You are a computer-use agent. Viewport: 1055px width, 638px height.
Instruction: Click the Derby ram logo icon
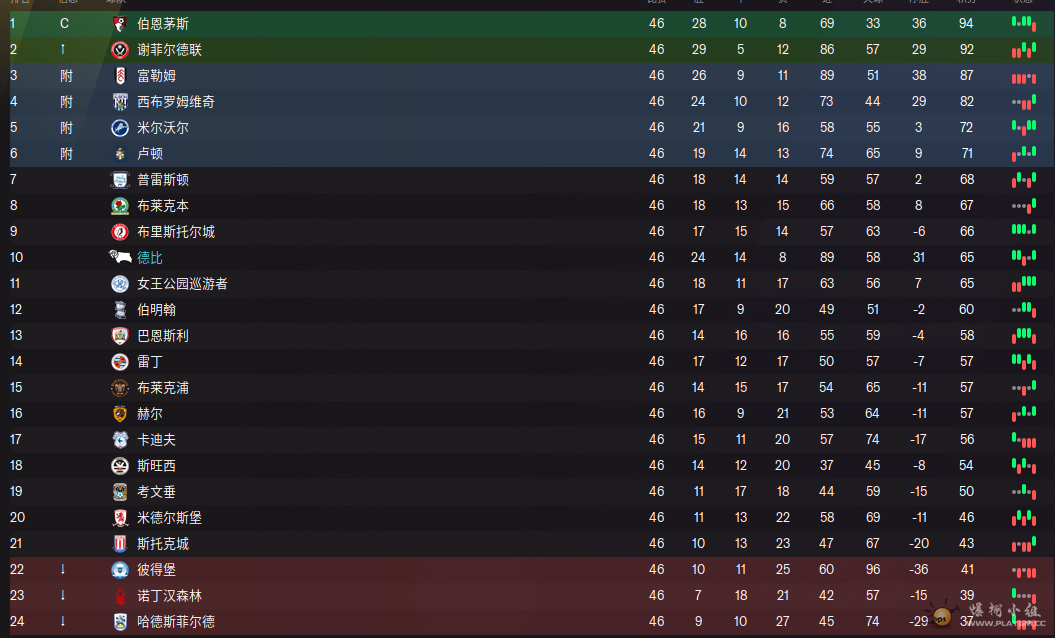(120, 257)
